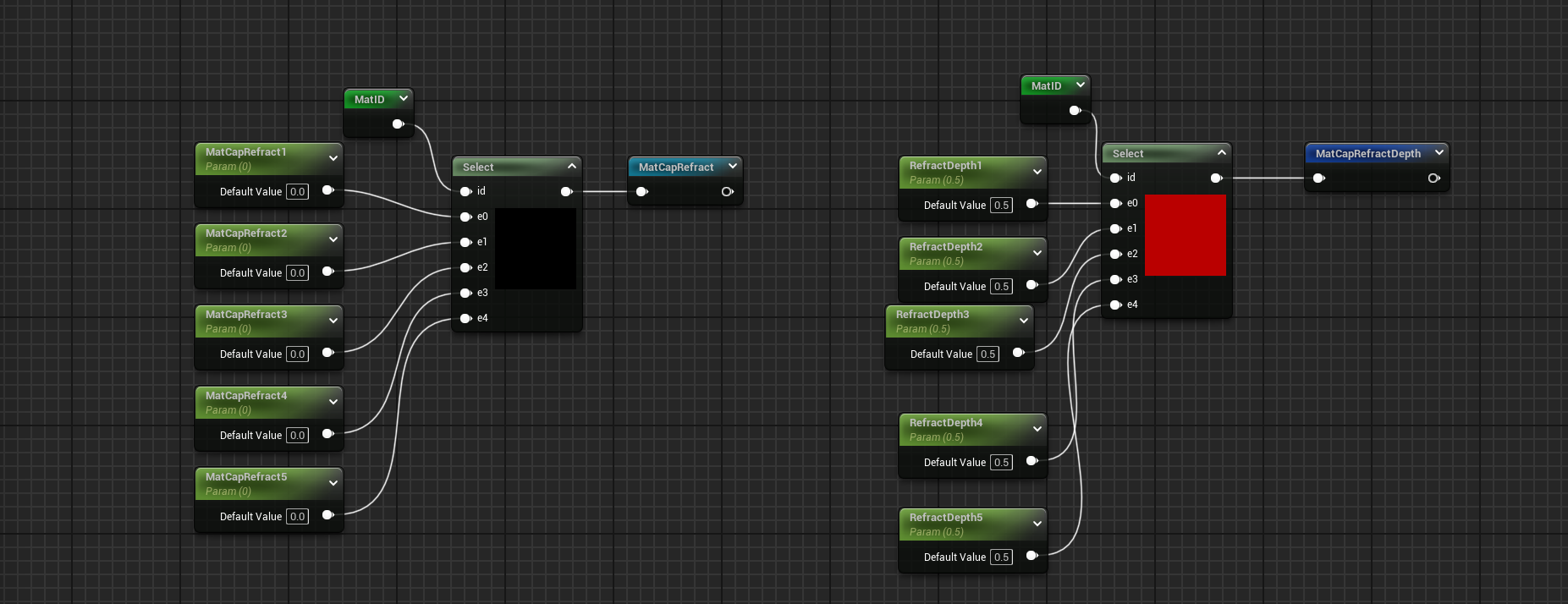Collapse the right Select node chevron
The width and height of the screenshot is (1568, 604).
click(x=1222, y=153)
